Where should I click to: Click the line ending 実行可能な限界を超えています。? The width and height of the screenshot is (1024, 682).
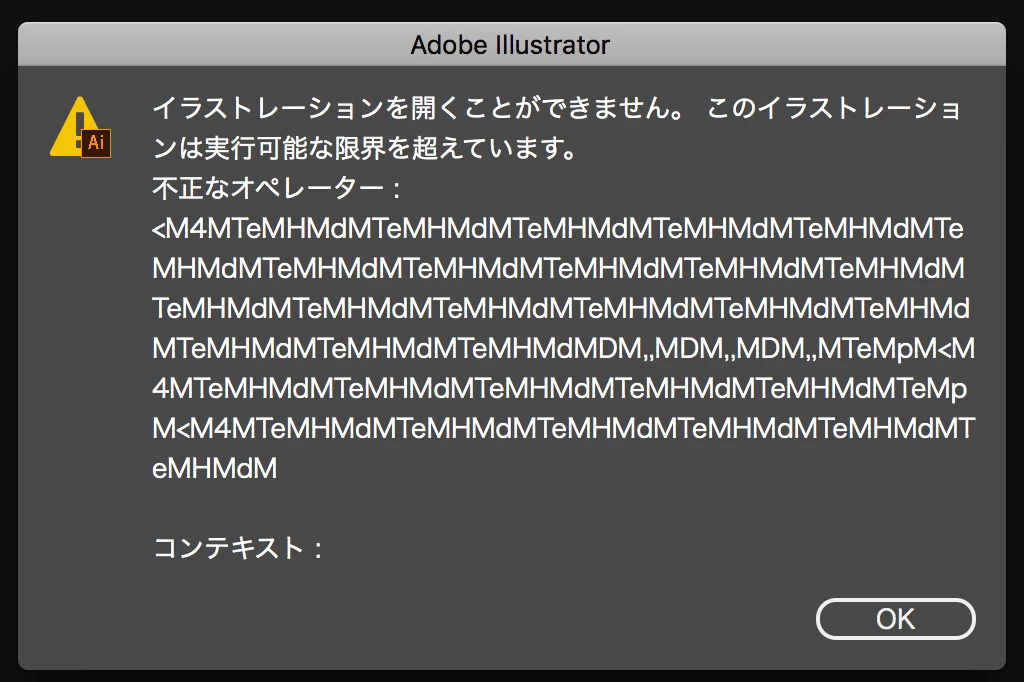tap(365, 148)
